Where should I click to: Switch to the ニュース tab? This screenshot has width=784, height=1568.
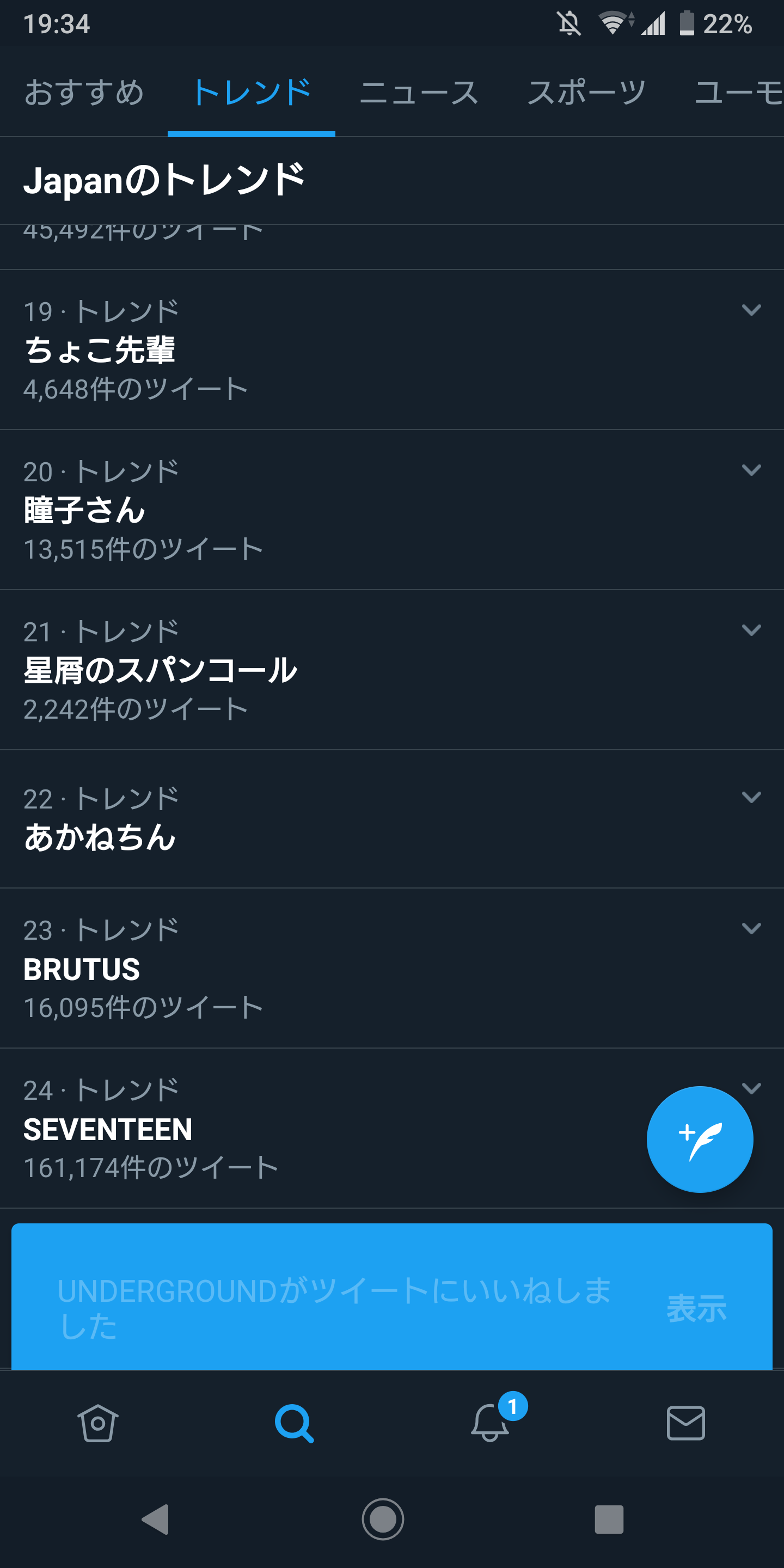click(419, 92)
